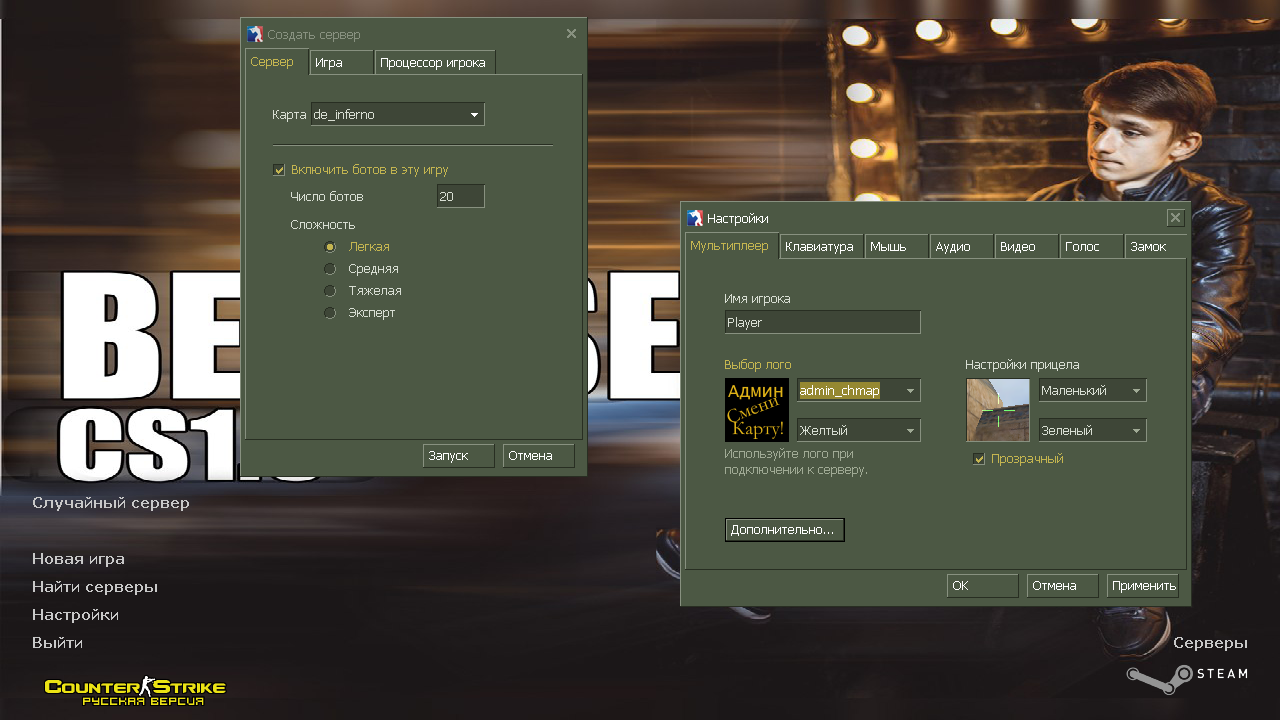Toggle the Включить ботов в эту игру checkbox

[280, 170]
